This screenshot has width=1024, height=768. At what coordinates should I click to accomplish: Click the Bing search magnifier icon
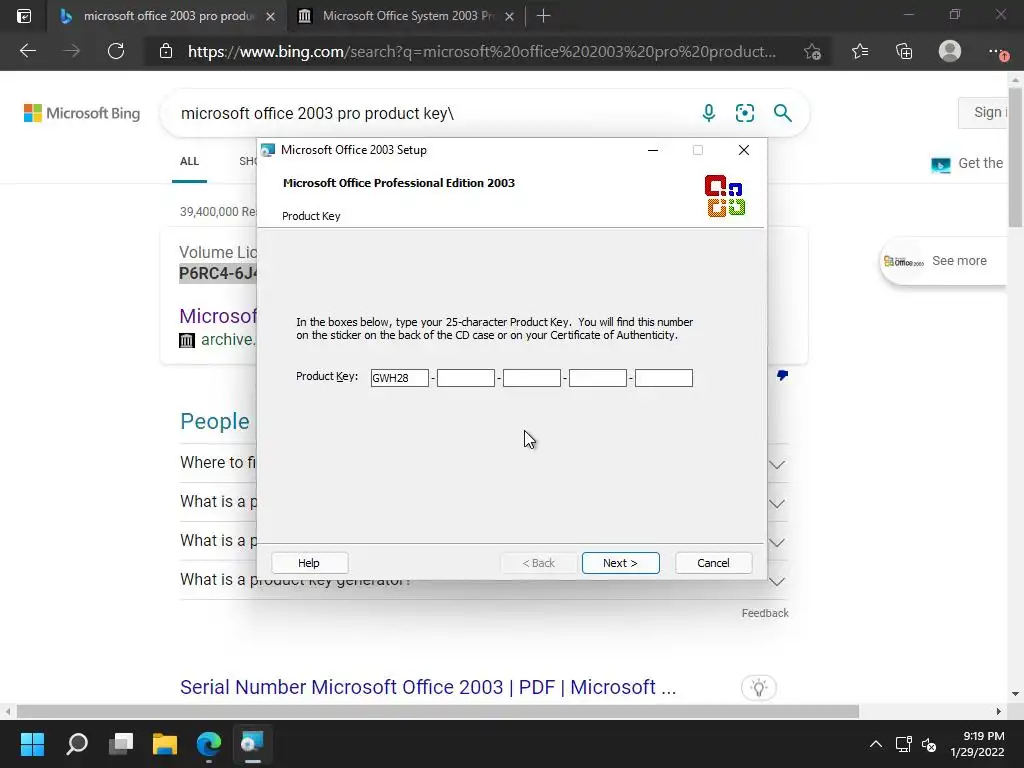click(782, 113)
